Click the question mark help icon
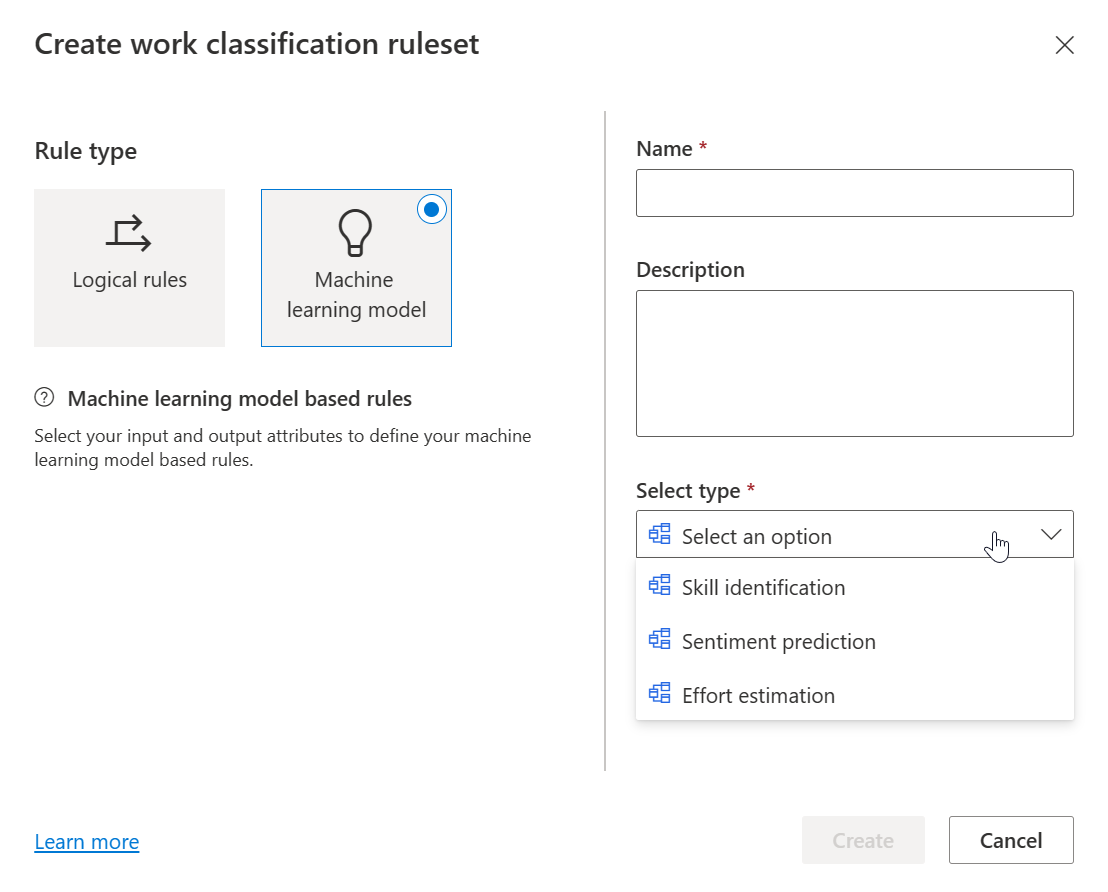This screenshot has width=1108, height=892. coord(44,398)
